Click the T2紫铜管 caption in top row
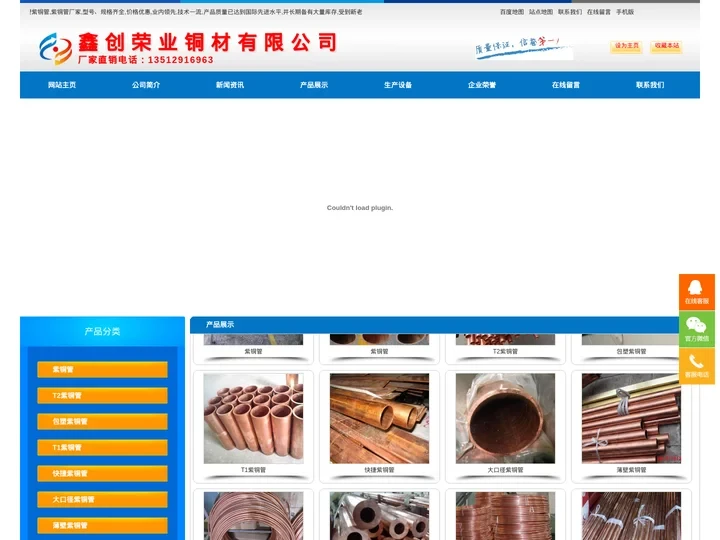Viewport: 720px width, 540px height. tap(505, 351)
